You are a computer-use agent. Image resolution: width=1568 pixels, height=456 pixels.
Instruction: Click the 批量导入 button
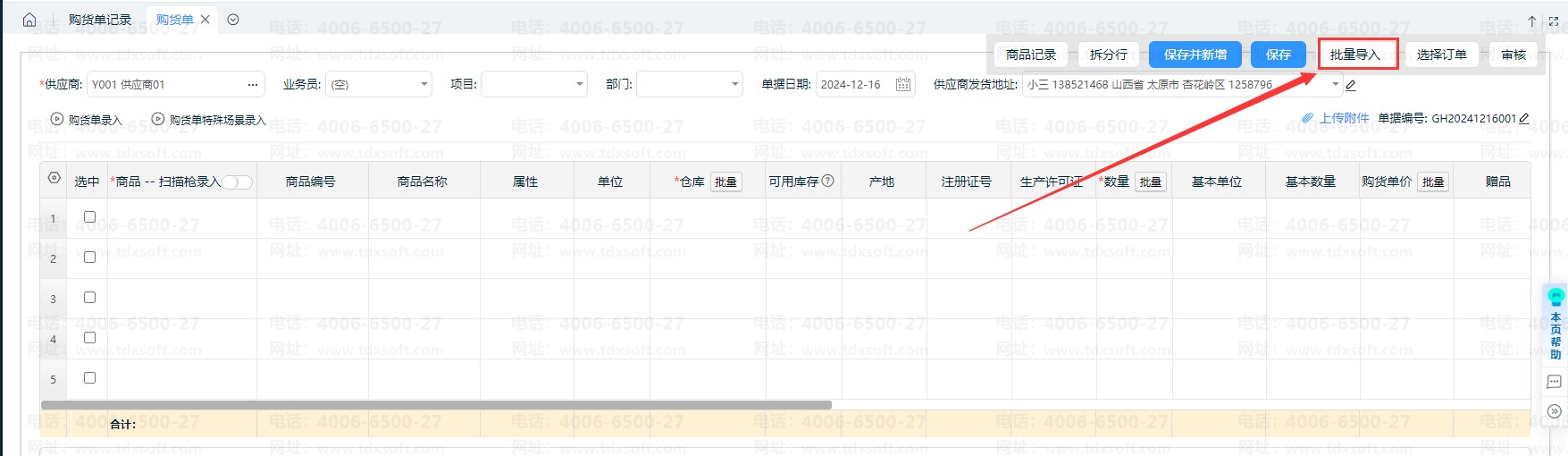[x=1355, y=55]
